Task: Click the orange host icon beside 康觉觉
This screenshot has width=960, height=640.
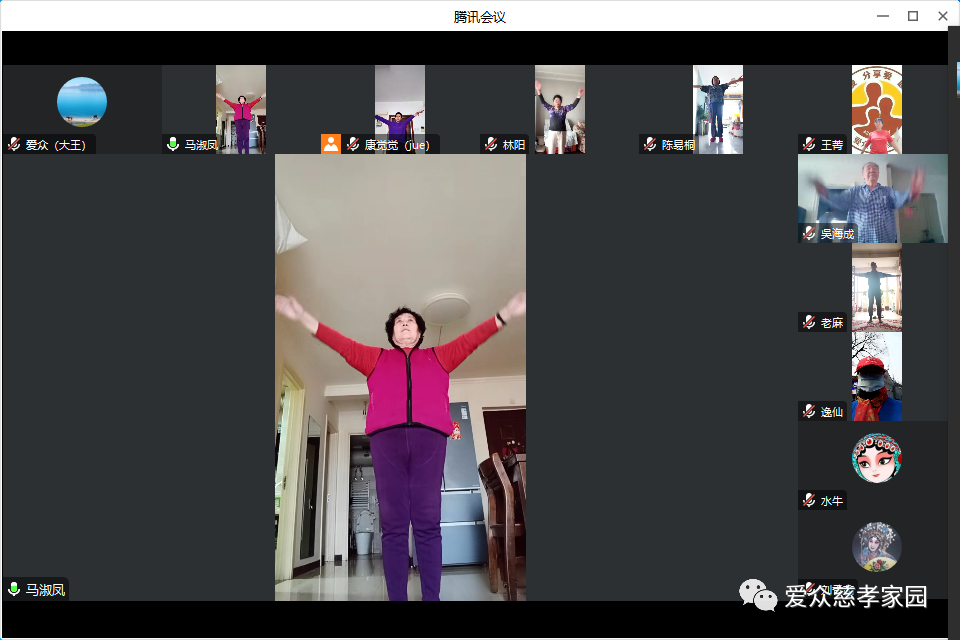Action: point(331,144)
